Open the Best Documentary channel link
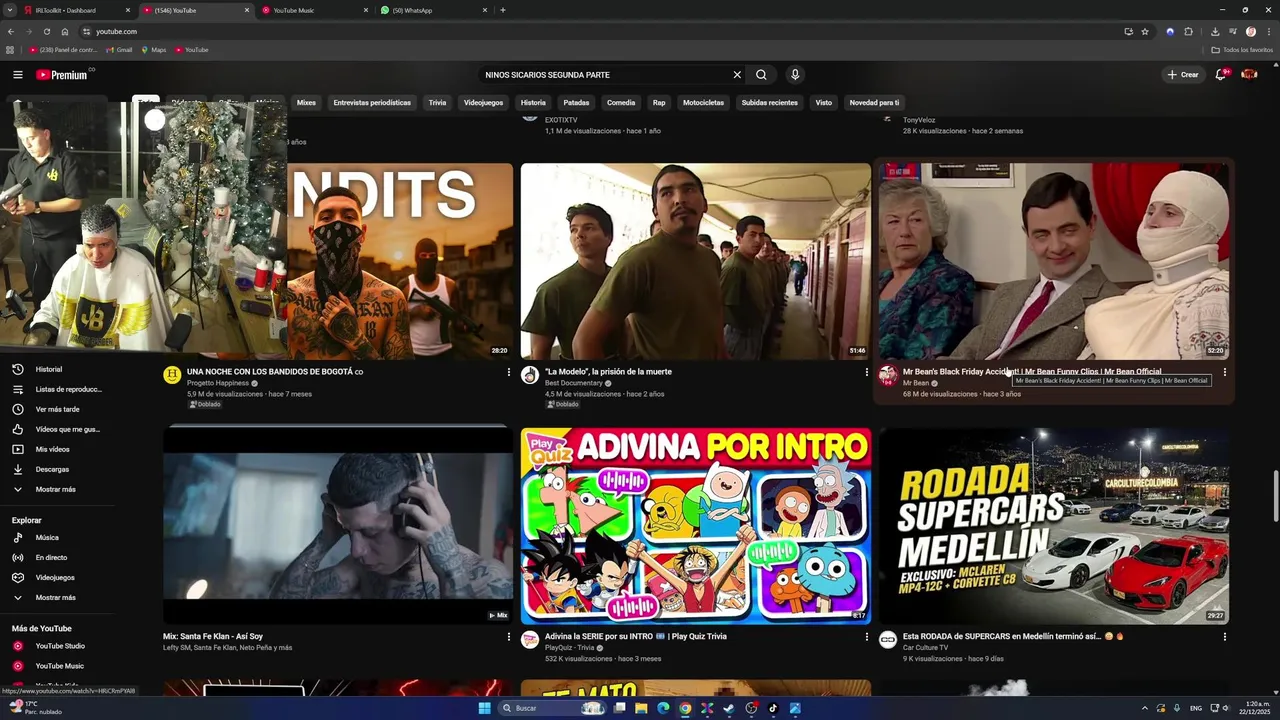 point(574,383)
